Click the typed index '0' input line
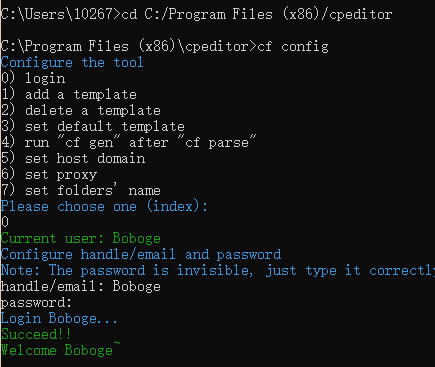435x367 pixels. (x=5, y=222)
